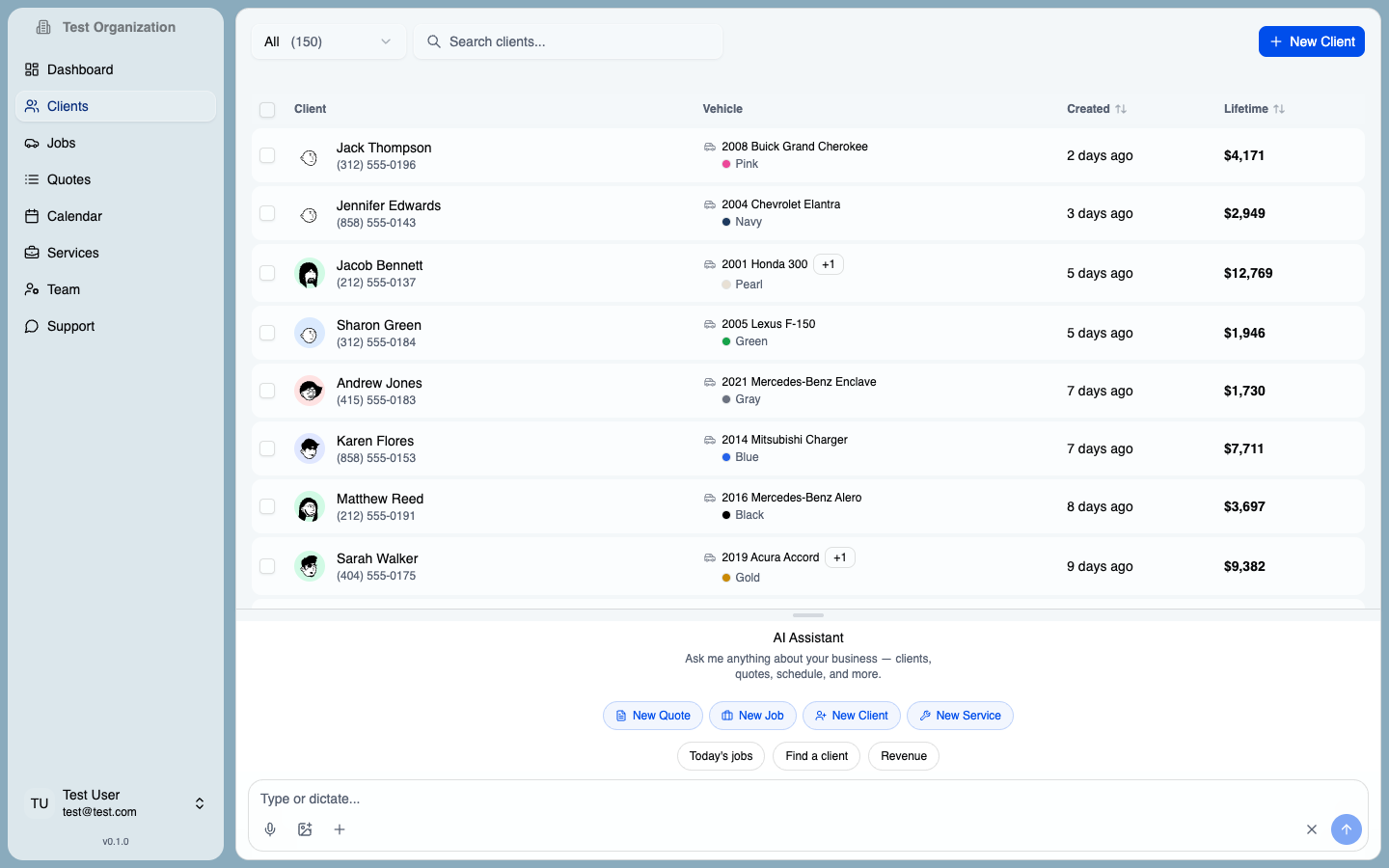Go to the Jobs section

tap(116, 143)
